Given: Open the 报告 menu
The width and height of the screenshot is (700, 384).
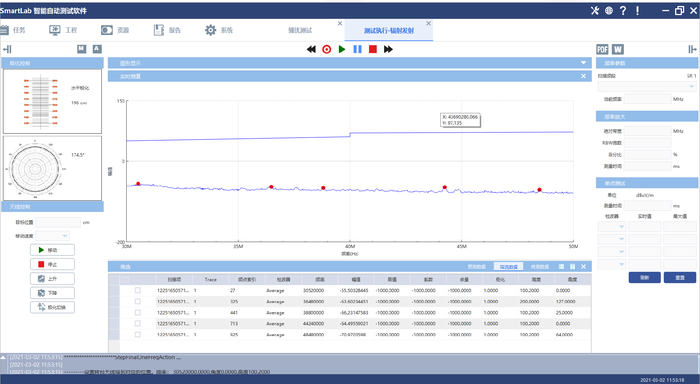Looking at the screenshot, I should [x=167, y=30].
